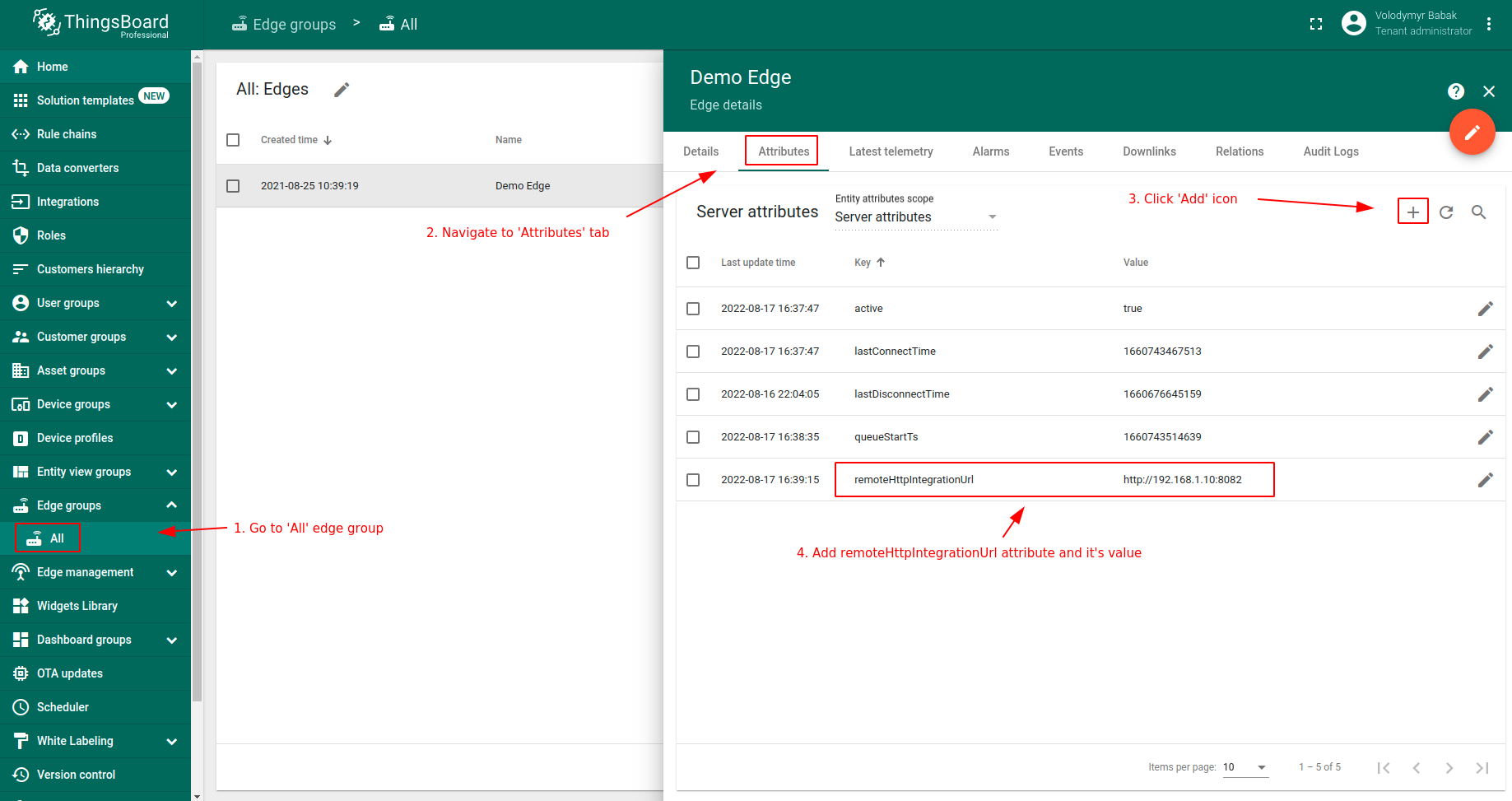Edit the All: Edges group name pencil

[x=342, y=90]
